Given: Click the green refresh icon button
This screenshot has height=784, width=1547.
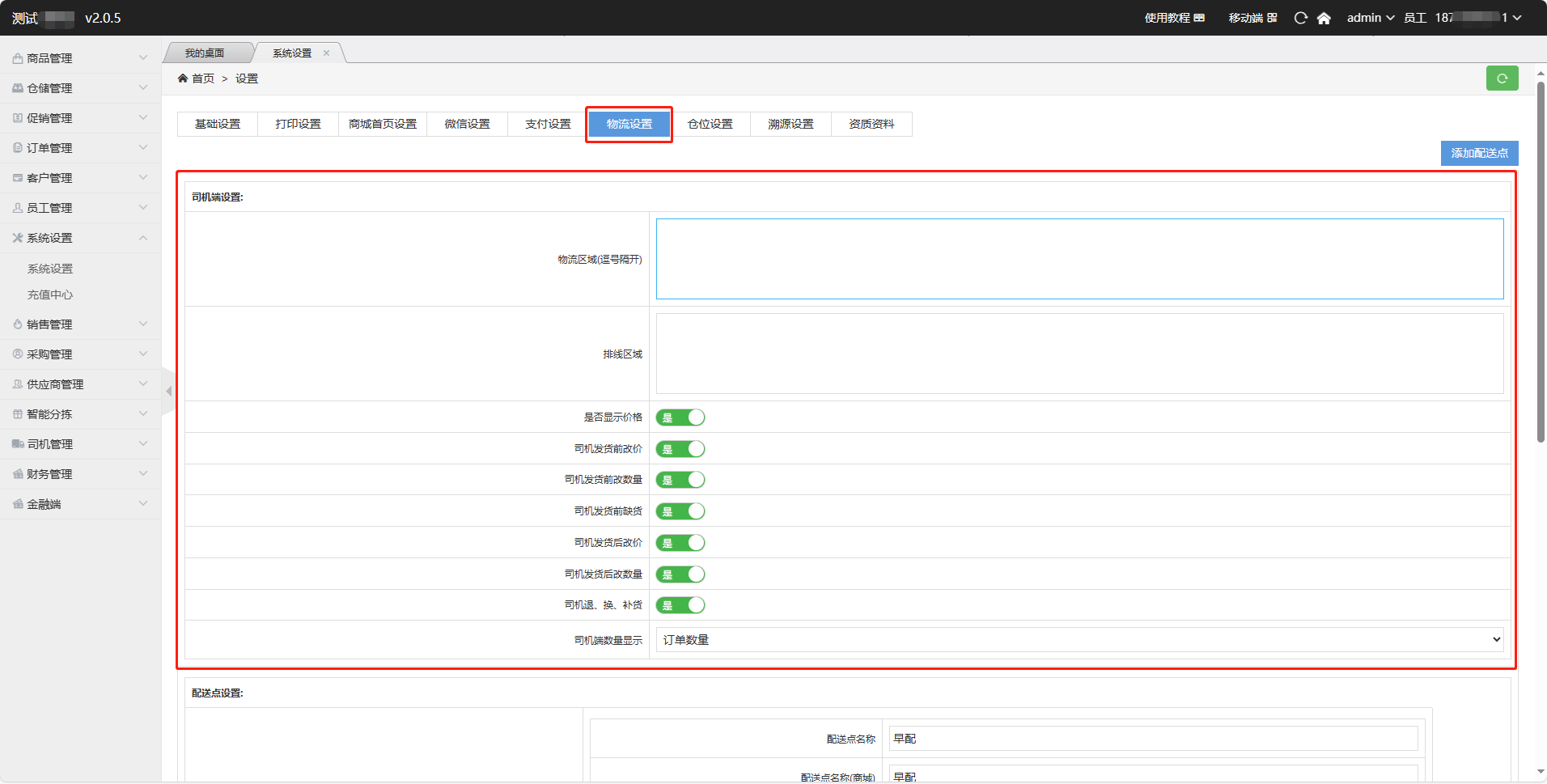Looking at the screenshot, I should point(1502,78).
